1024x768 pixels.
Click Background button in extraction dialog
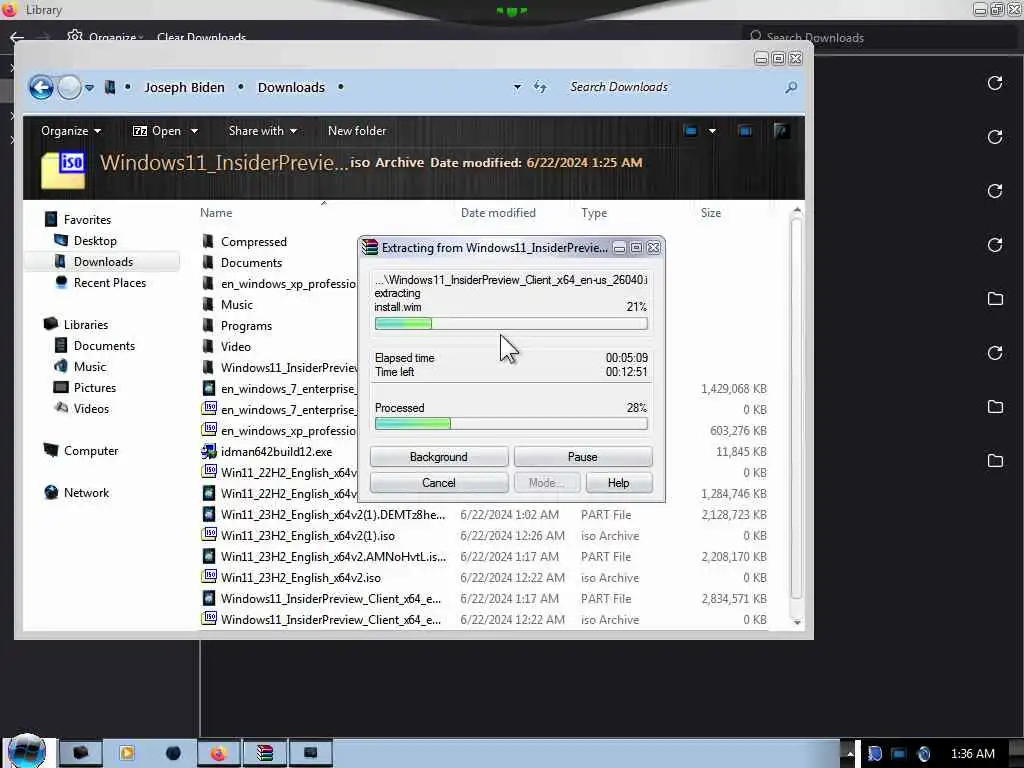pos(438,456)
